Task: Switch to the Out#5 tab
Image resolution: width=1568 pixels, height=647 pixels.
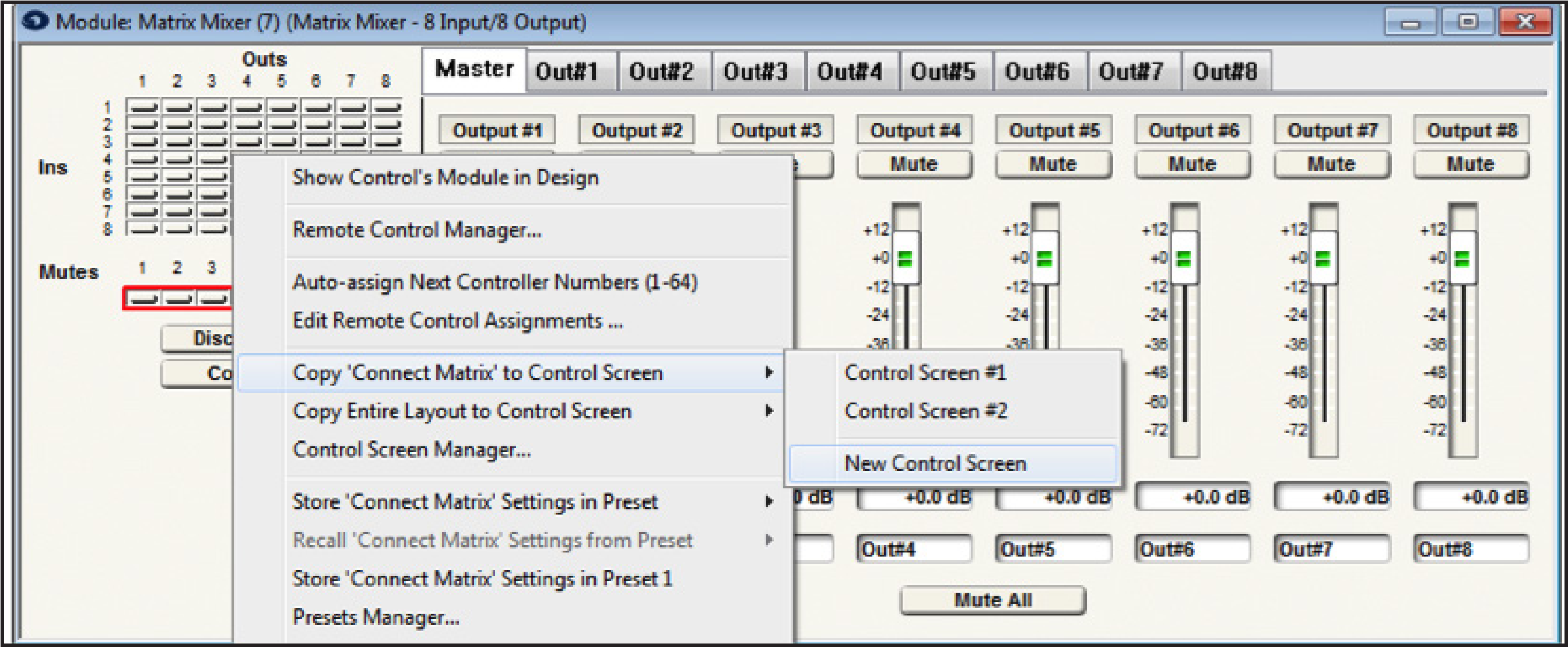Action: pyautogui.click(x=943, y=72)
